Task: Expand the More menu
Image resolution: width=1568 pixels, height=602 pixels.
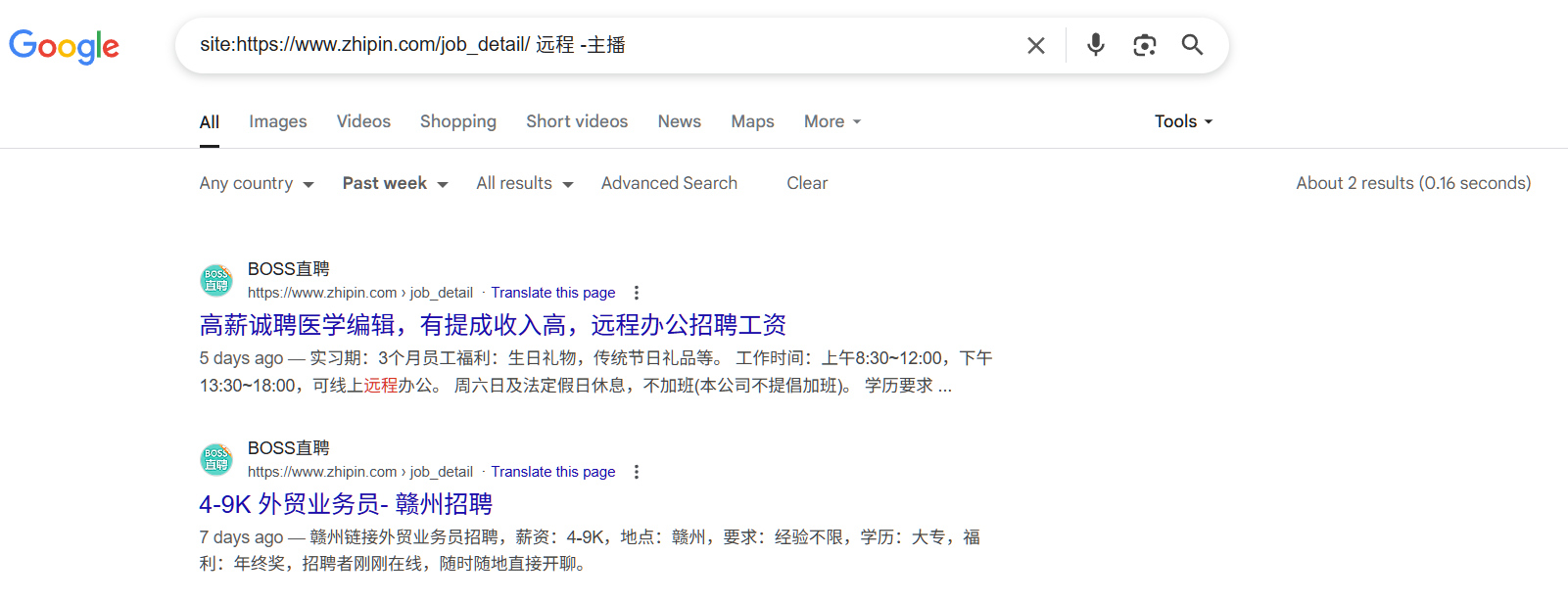Action: tap(832, 121)
